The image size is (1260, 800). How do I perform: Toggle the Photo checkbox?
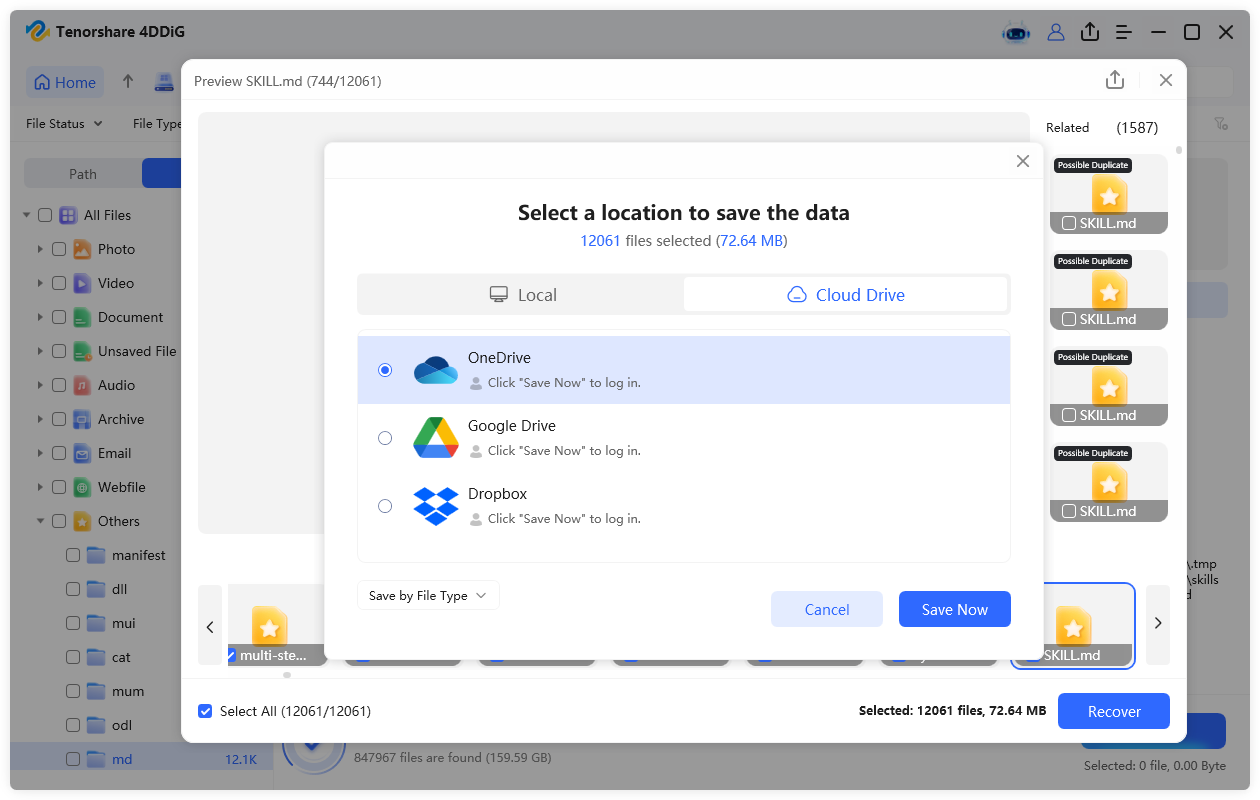(x=59, y=249)
